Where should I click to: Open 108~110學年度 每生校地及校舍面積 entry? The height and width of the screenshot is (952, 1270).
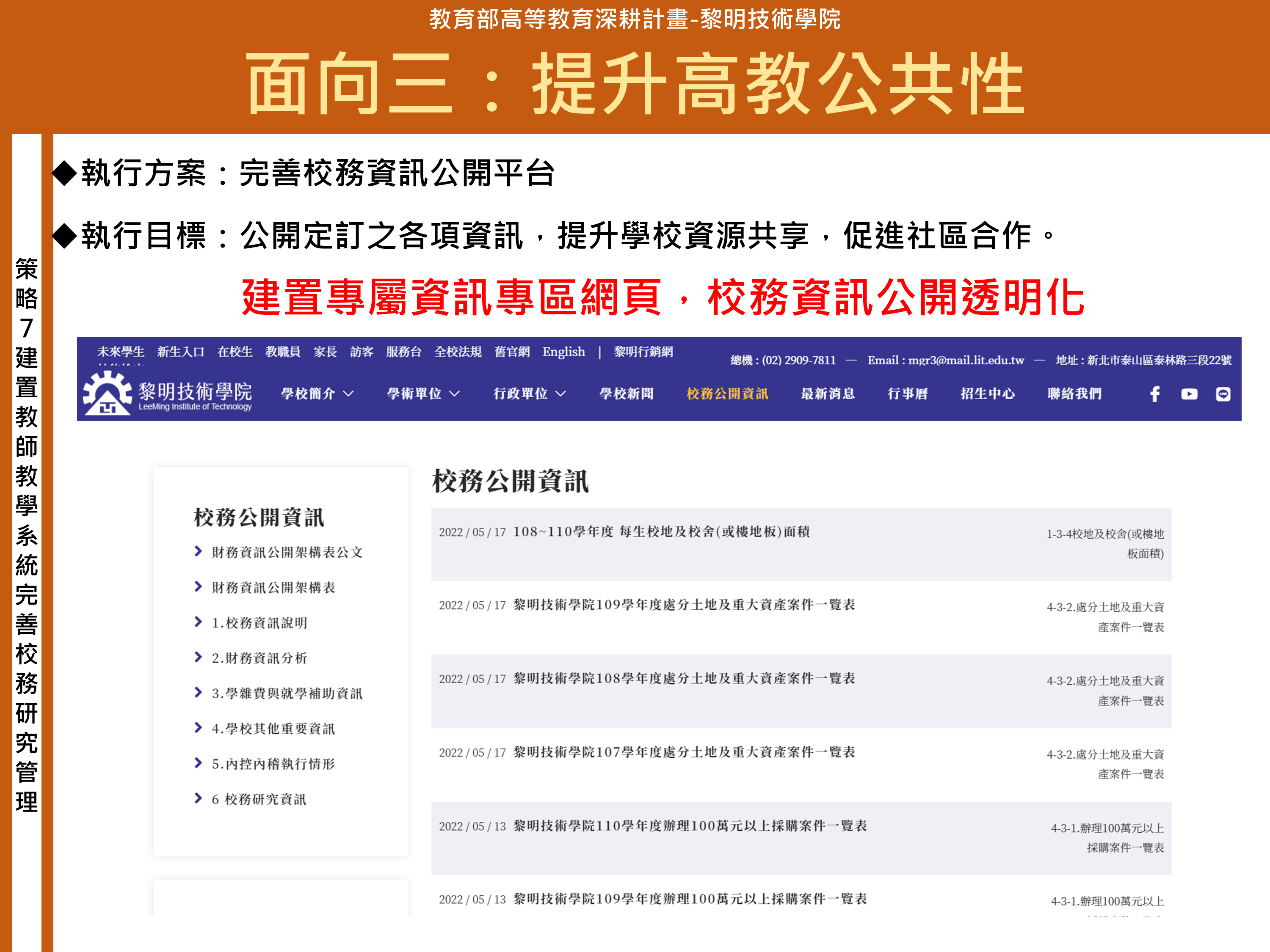tap(661, 531)
